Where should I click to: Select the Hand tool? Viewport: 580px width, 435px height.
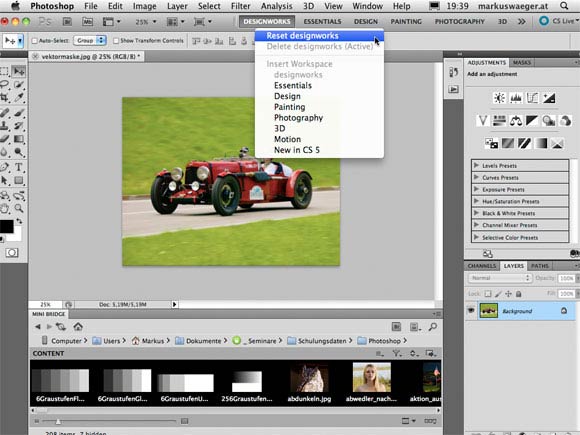[x=4, y=209]
